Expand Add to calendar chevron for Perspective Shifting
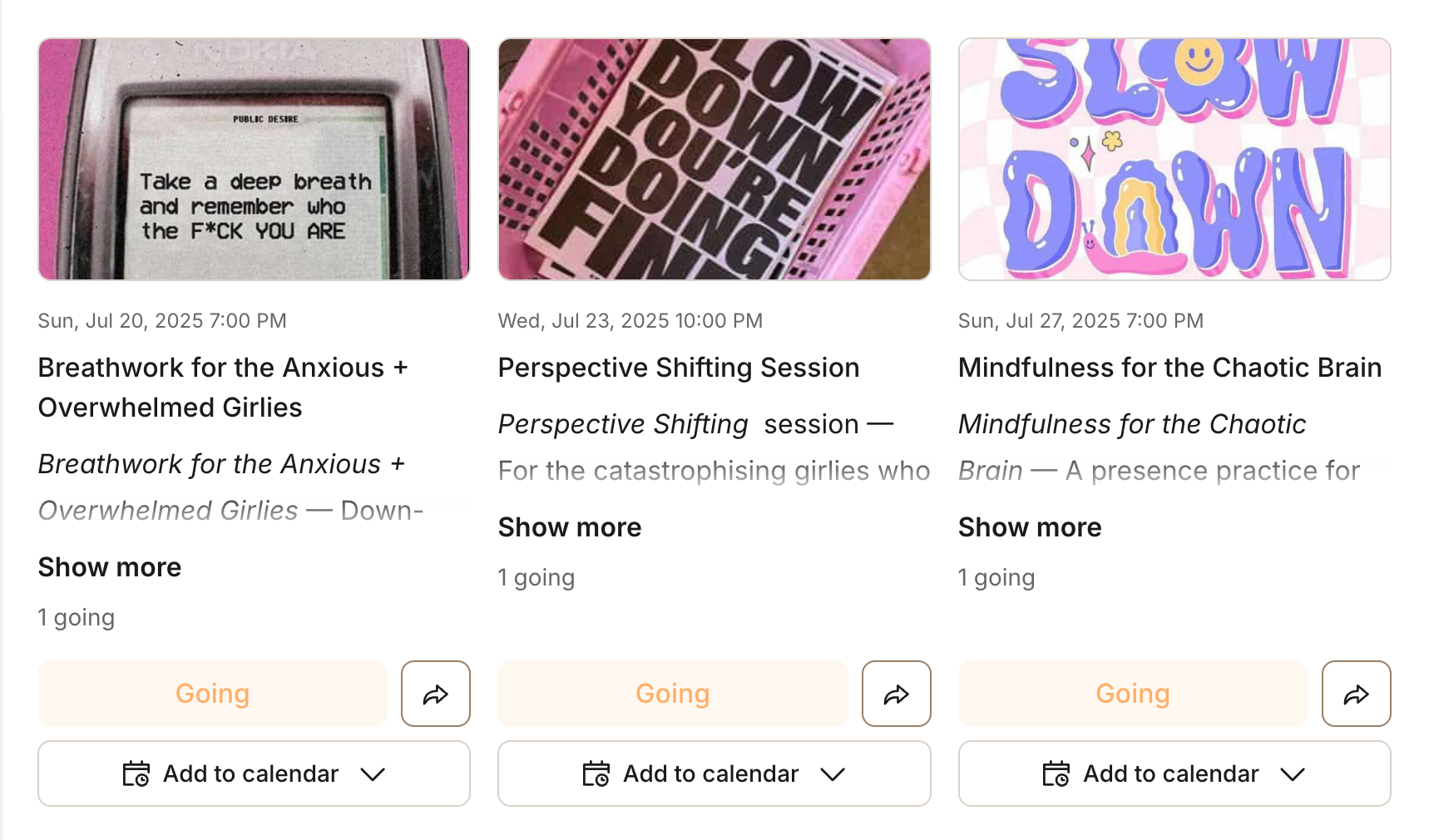The image size is (1429, 840). pos(833,774)
